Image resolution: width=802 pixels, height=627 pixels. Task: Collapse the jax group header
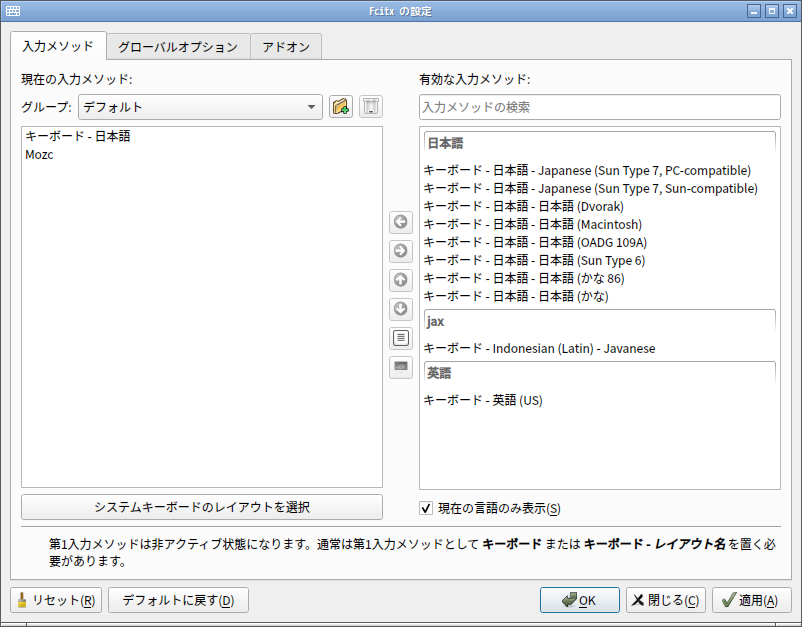(599, 321)
